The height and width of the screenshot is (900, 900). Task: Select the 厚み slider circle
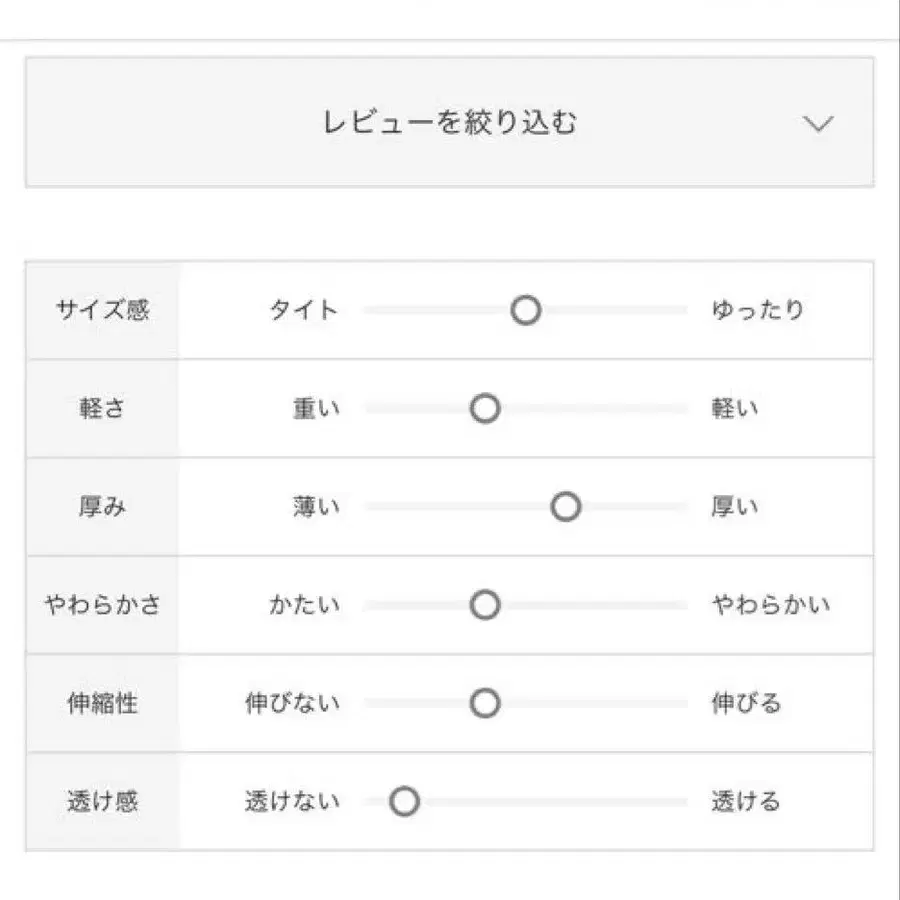click(x=567, y=507)
